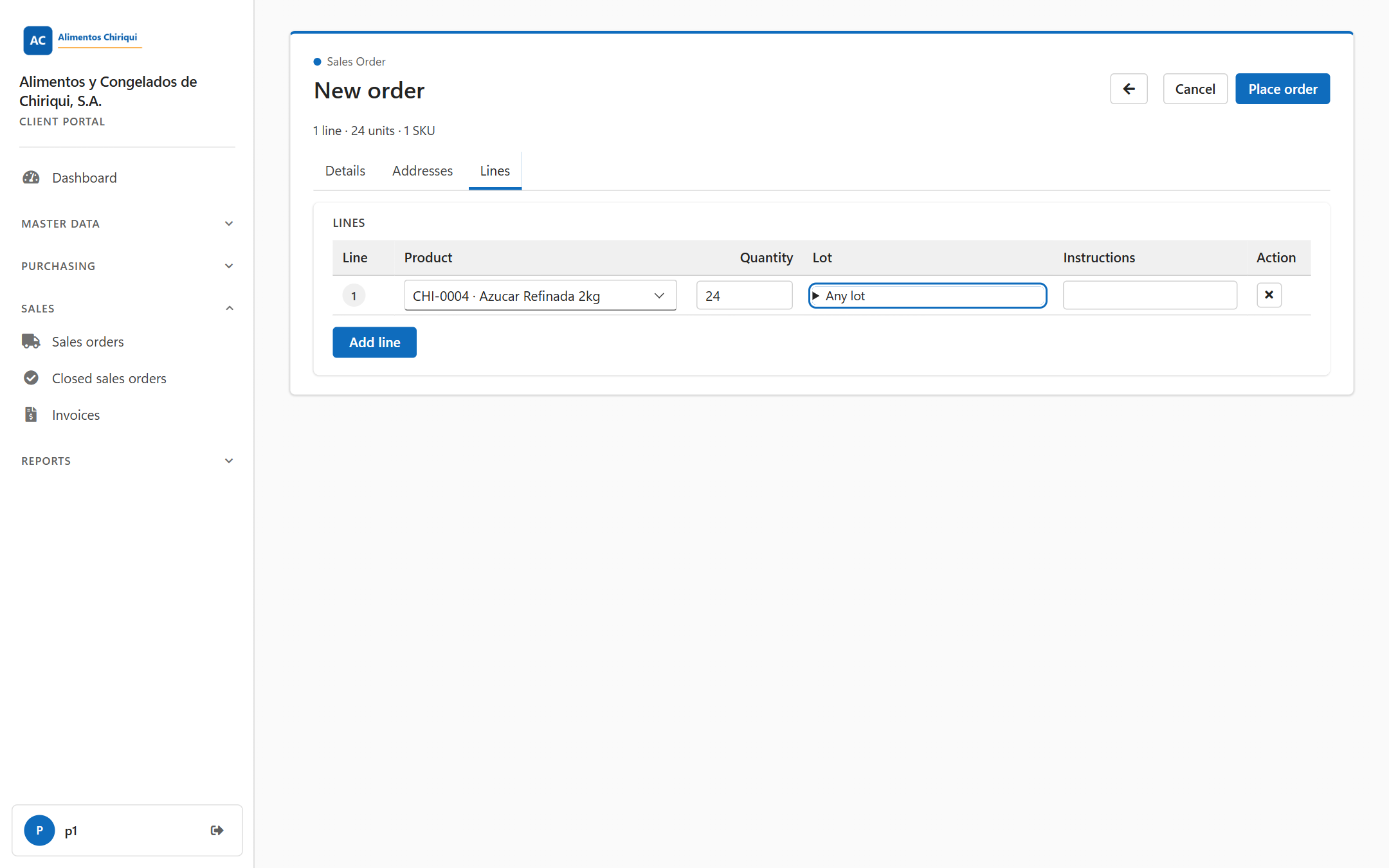Click the P user avatar
Screen dimensions: 1389x868
tap(40, 830)
